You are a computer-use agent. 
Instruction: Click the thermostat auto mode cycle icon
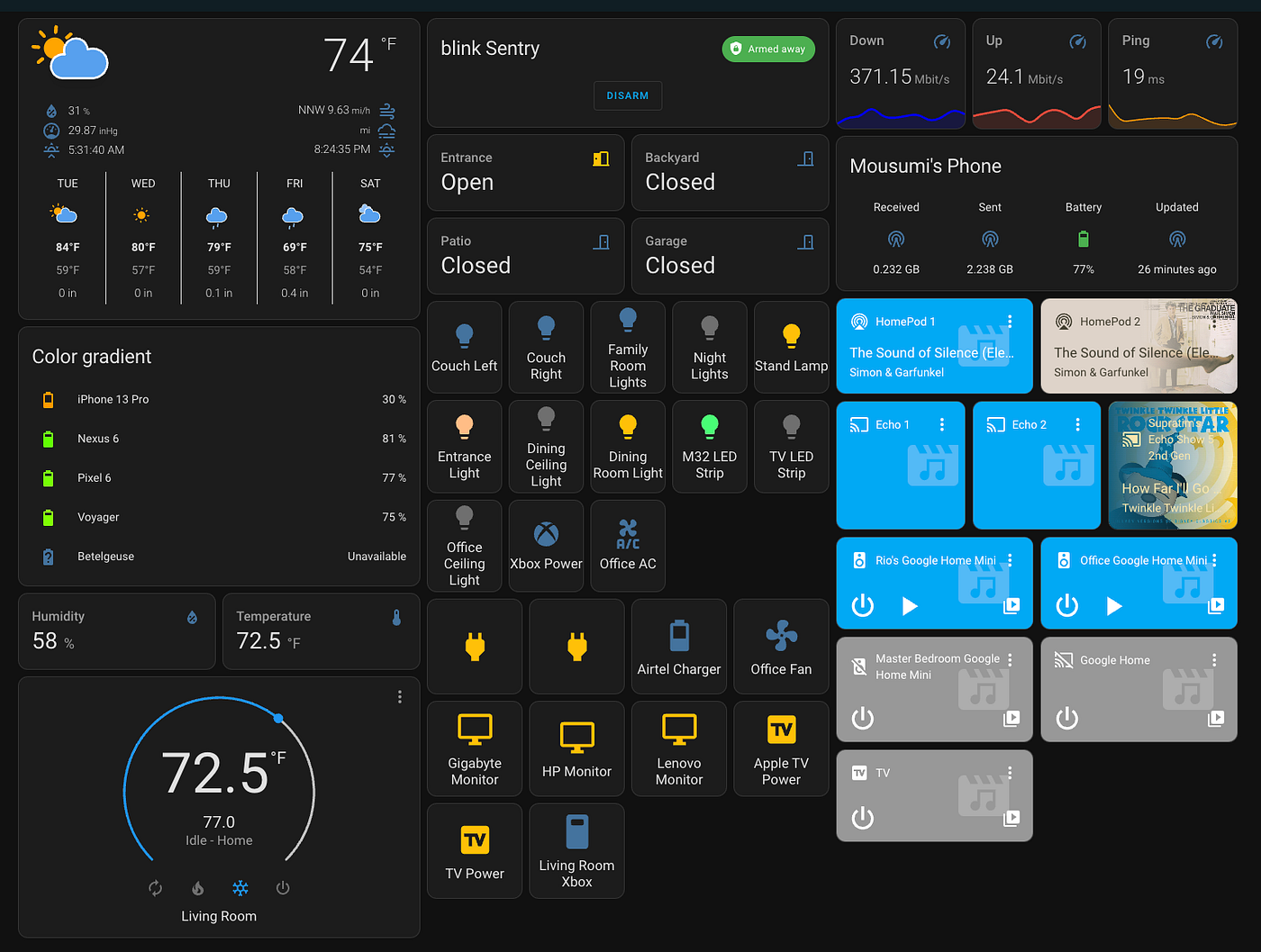156,888
